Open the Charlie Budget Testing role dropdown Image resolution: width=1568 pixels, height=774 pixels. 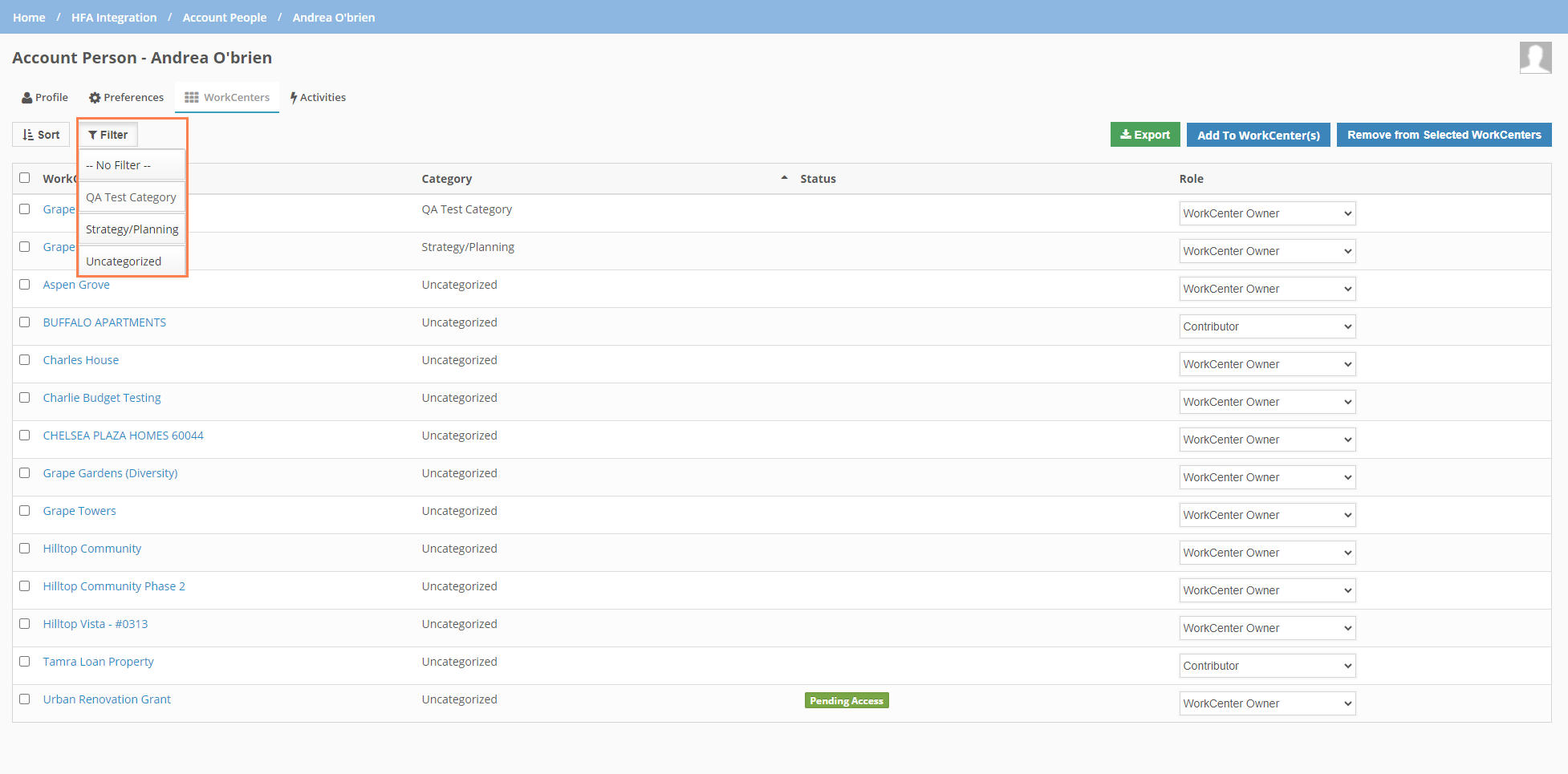[x=1267, y=402]
